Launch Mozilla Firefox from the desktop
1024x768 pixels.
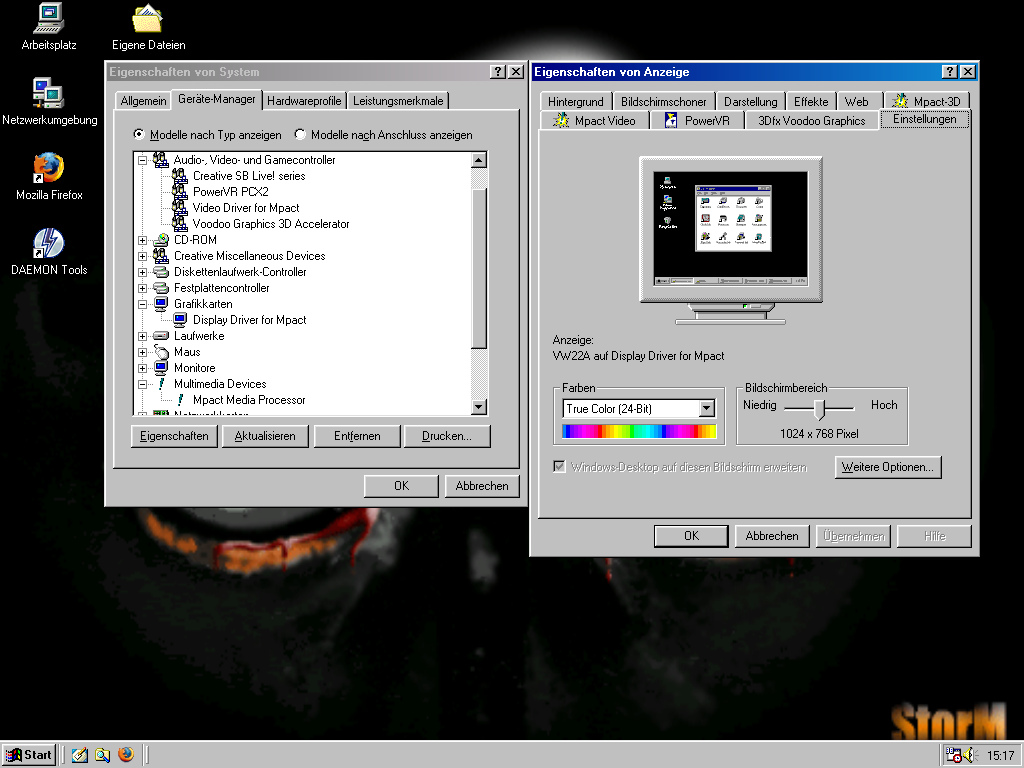click(x=49, y=168)
